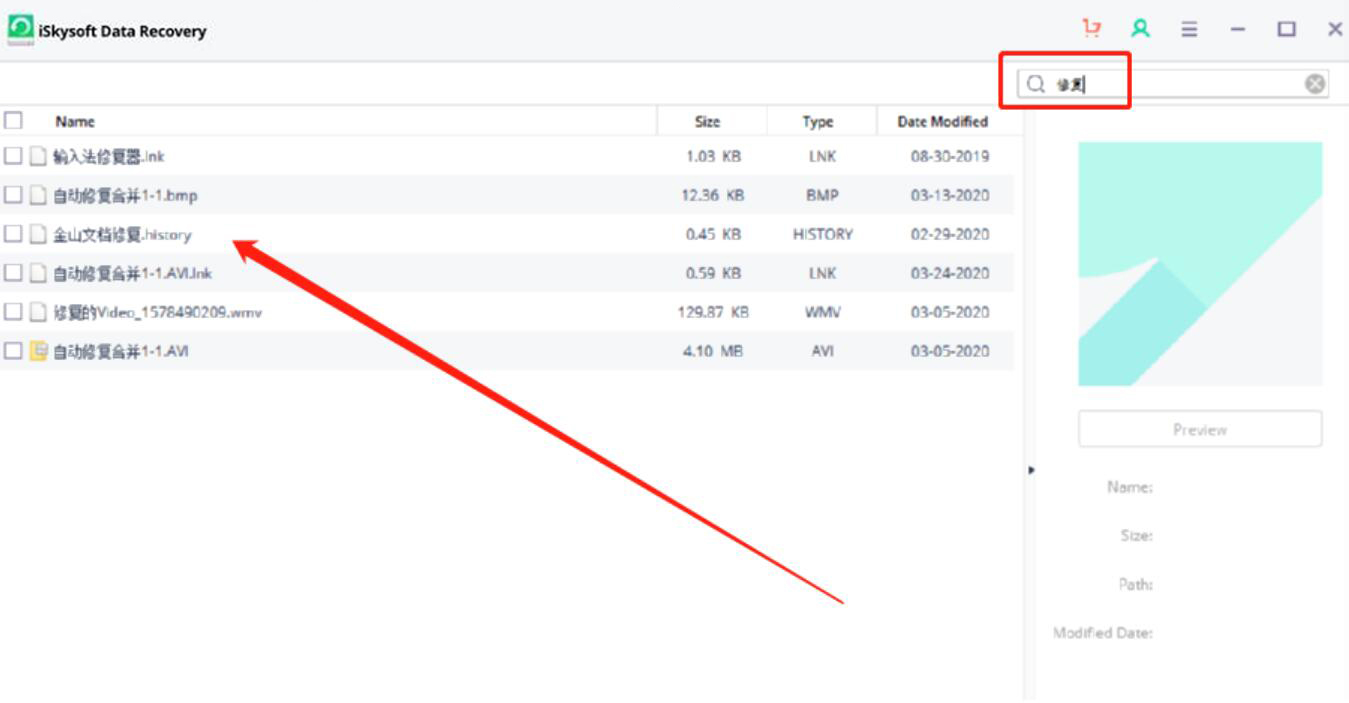Select file name 自动修复合并1-1.bmp

coord(125,196)
